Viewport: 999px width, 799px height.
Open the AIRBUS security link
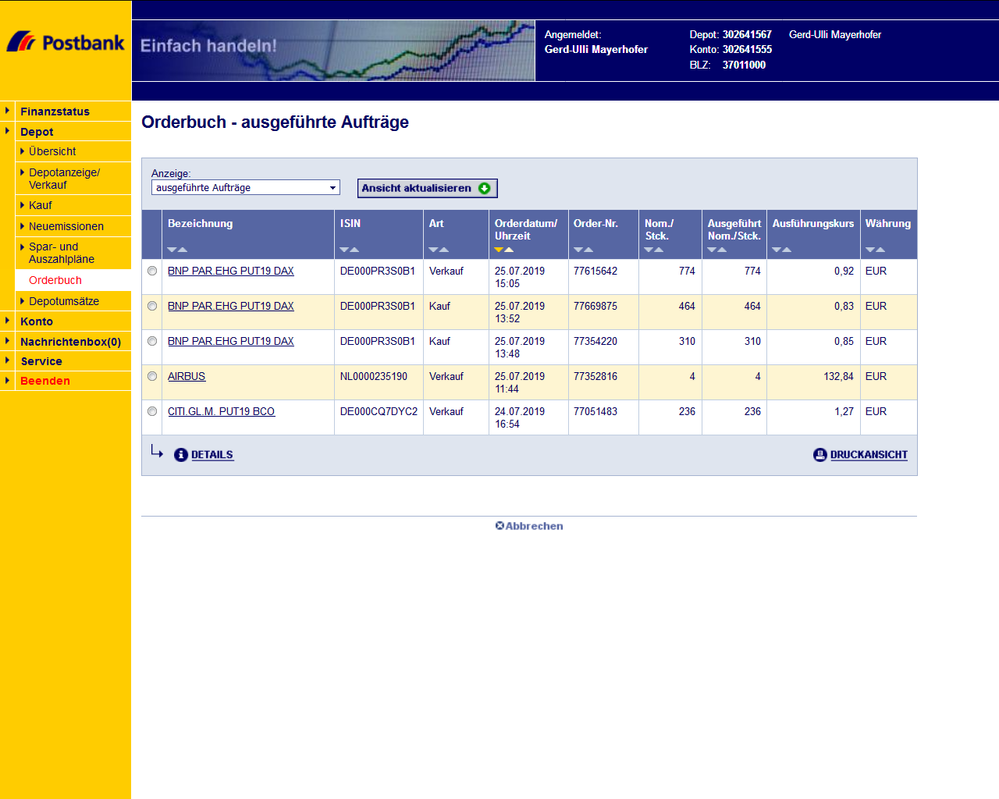[x=186, y=376]
